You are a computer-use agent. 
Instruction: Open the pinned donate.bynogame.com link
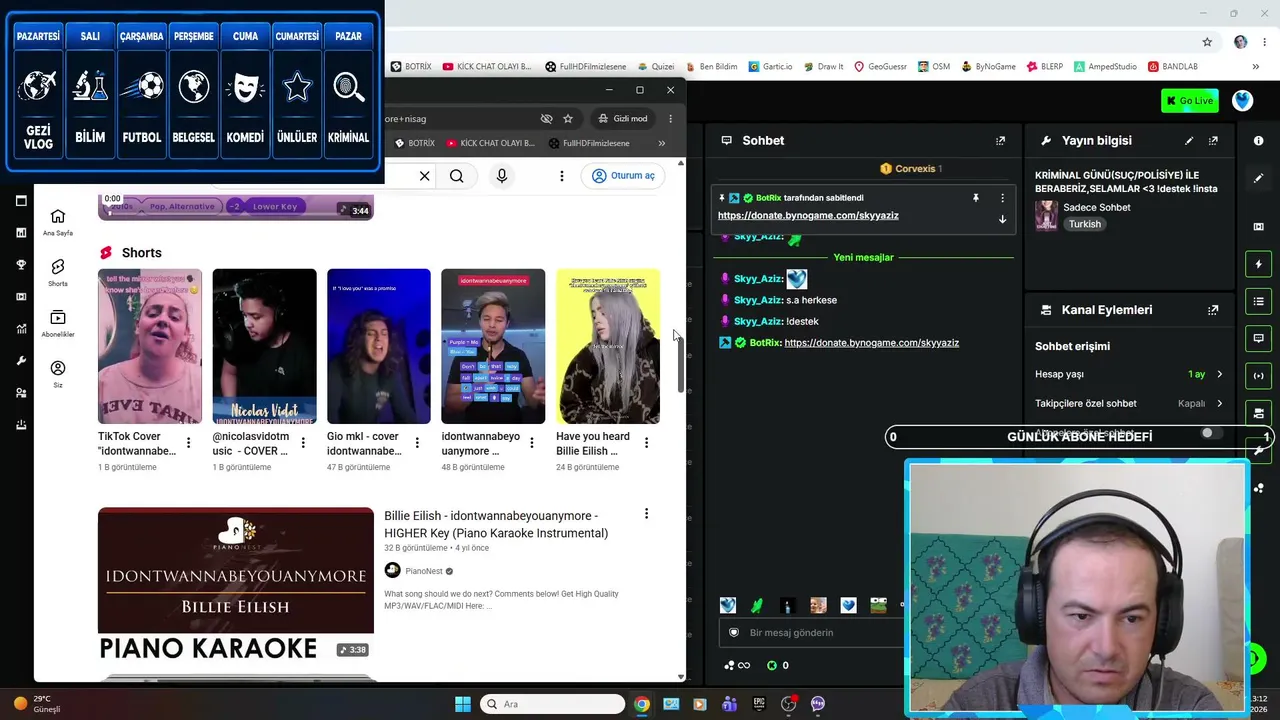808,216
